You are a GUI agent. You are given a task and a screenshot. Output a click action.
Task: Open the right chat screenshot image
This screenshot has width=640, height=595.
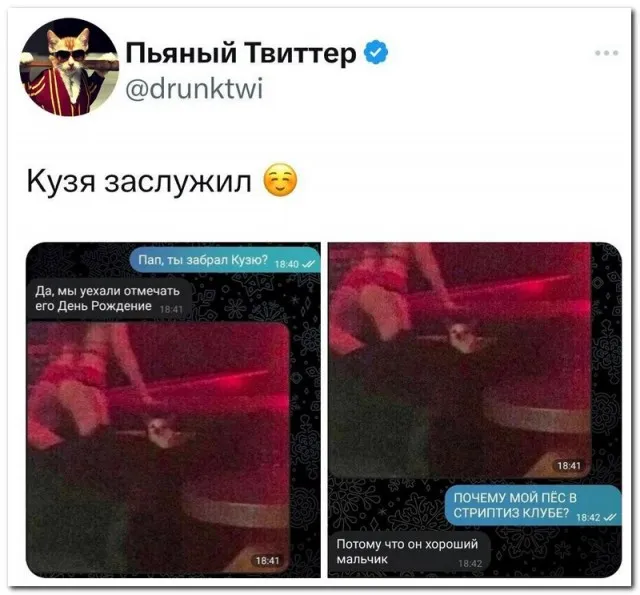[x=475, y=410]
